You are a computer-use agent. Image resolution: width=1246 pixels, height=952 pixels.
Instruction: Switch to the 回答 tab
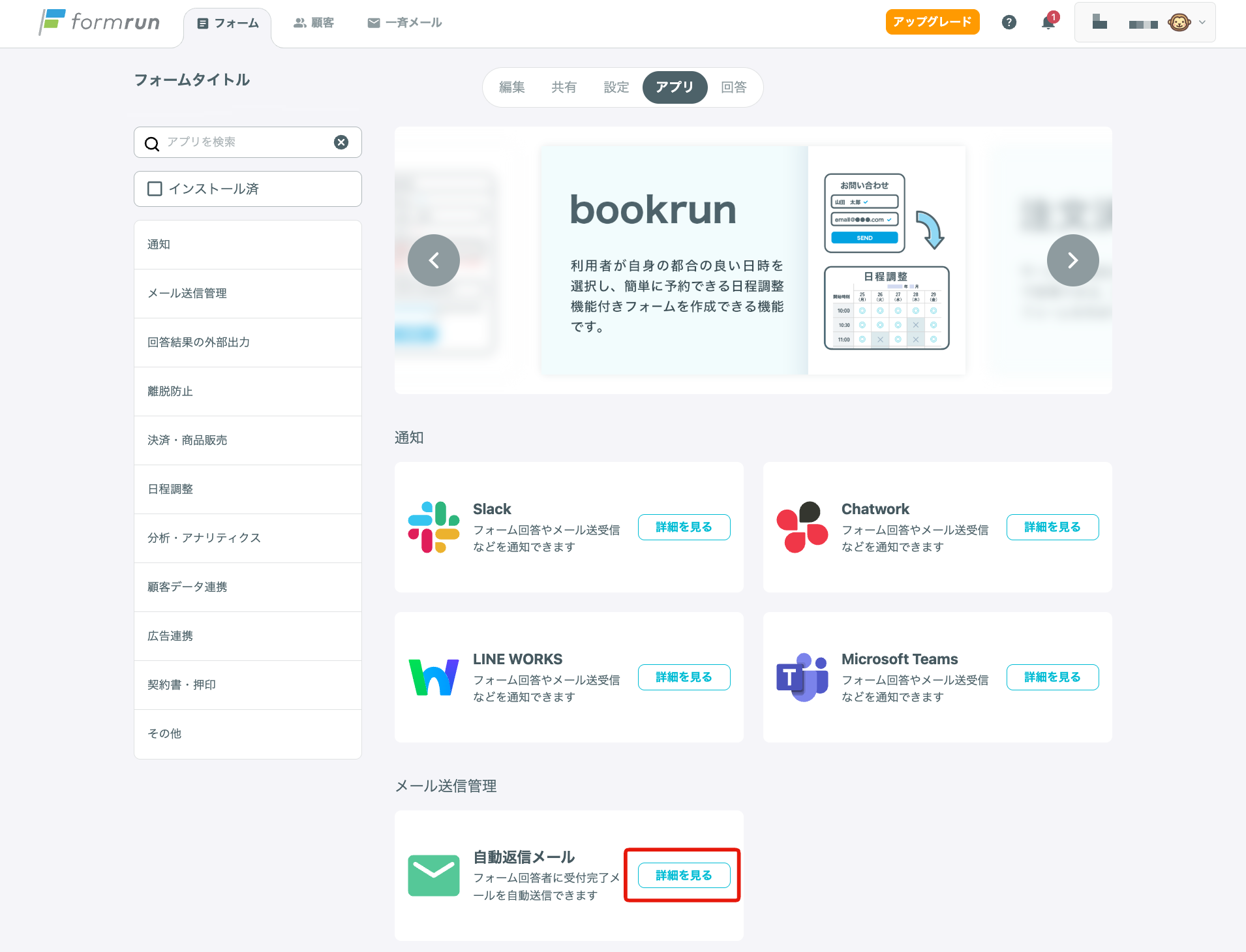(734, 87)
